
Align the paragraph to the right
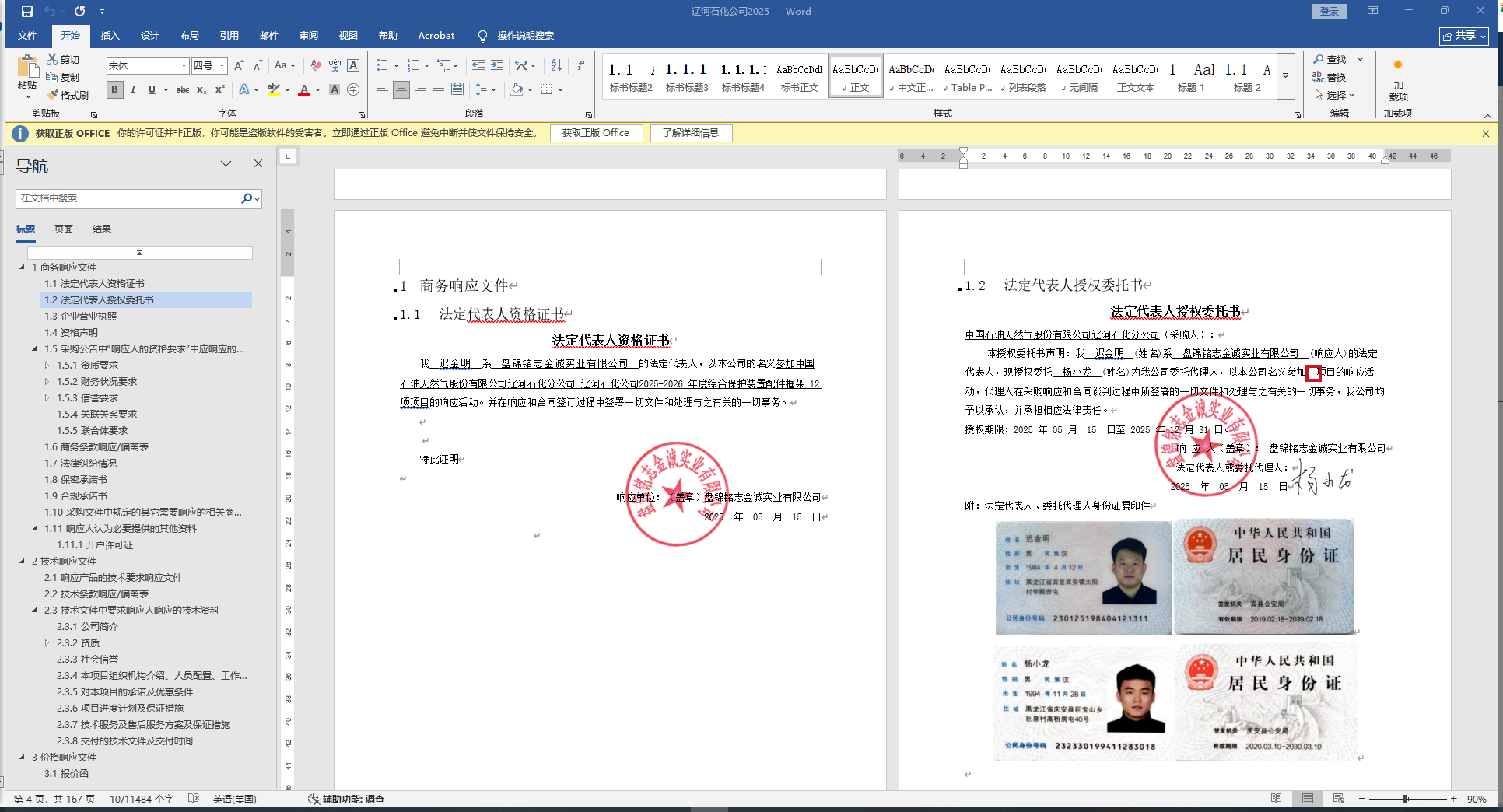point(419,89)
